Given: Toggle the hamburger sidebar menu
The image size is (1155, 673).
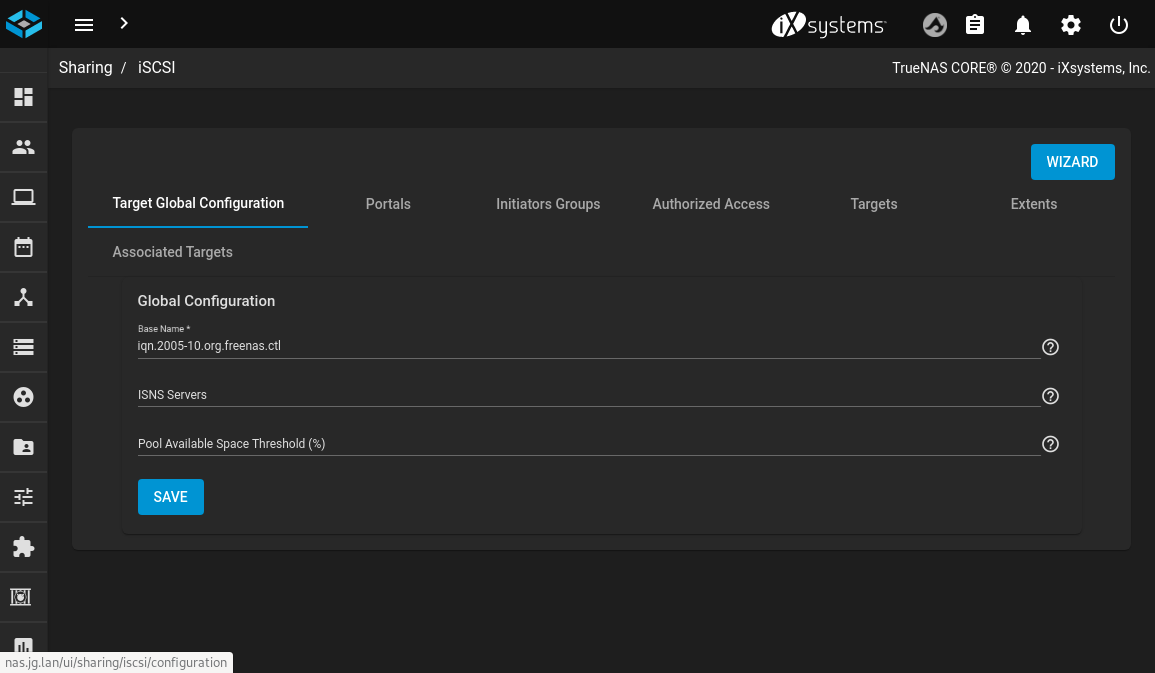Looking at the screenshot, I should [84, 25].
